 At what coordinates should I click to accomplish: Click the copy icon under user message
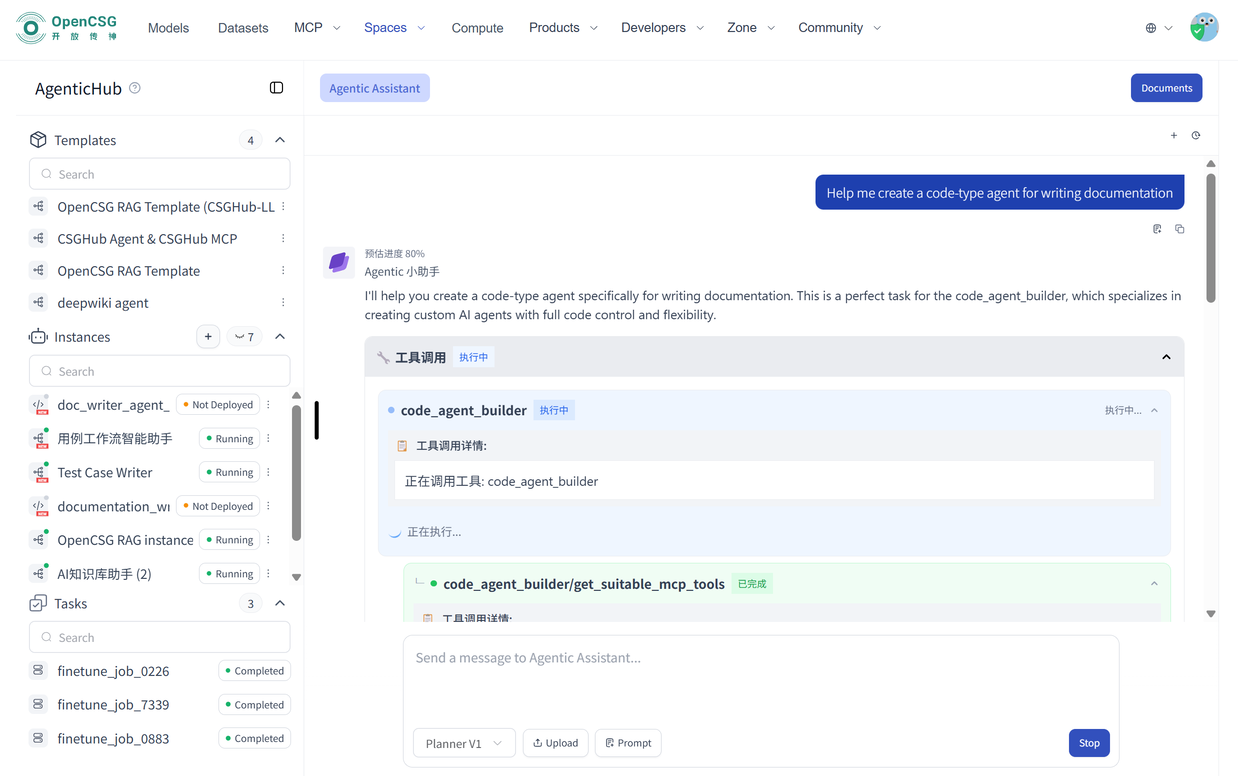(x=1180, y=229)
